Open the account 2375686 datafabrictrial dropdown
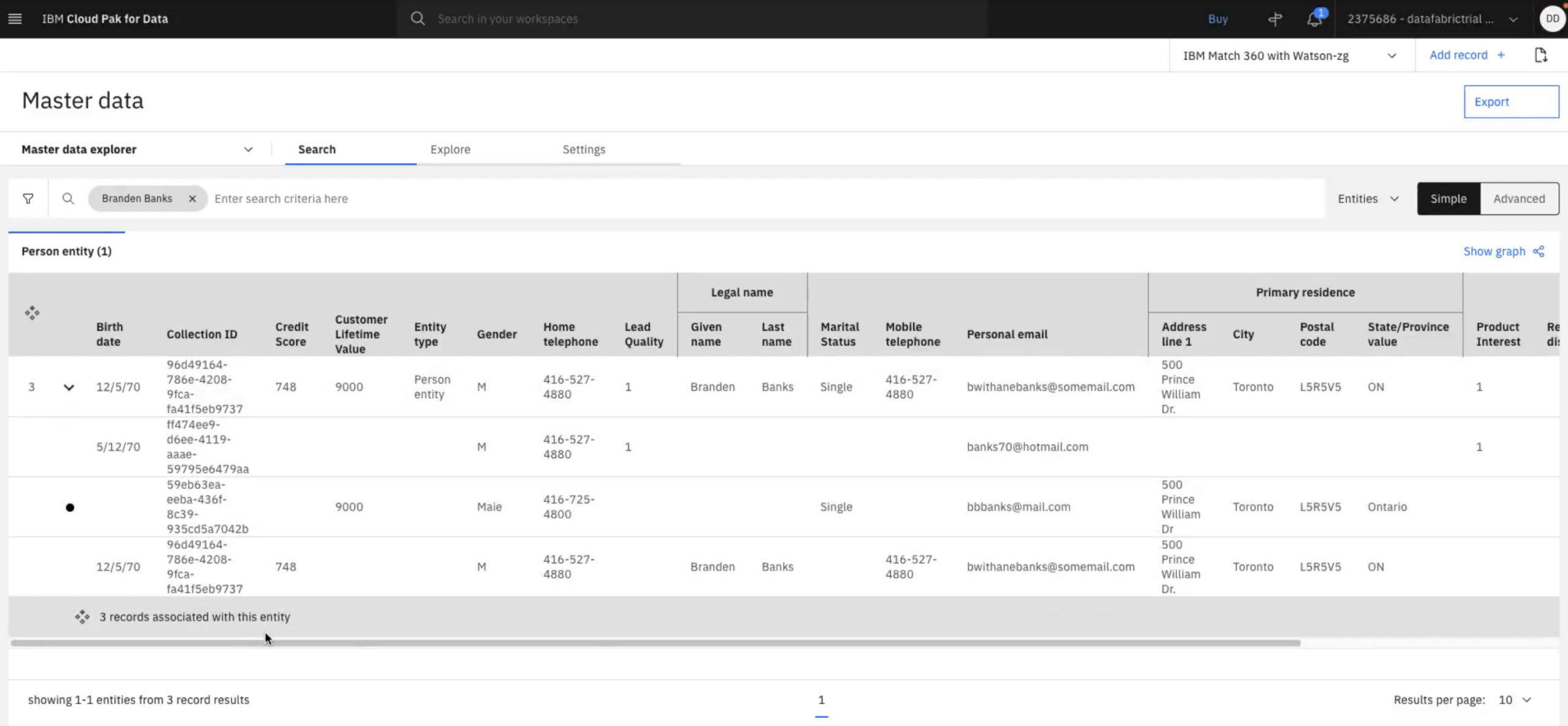 (x=1433, y=19)
